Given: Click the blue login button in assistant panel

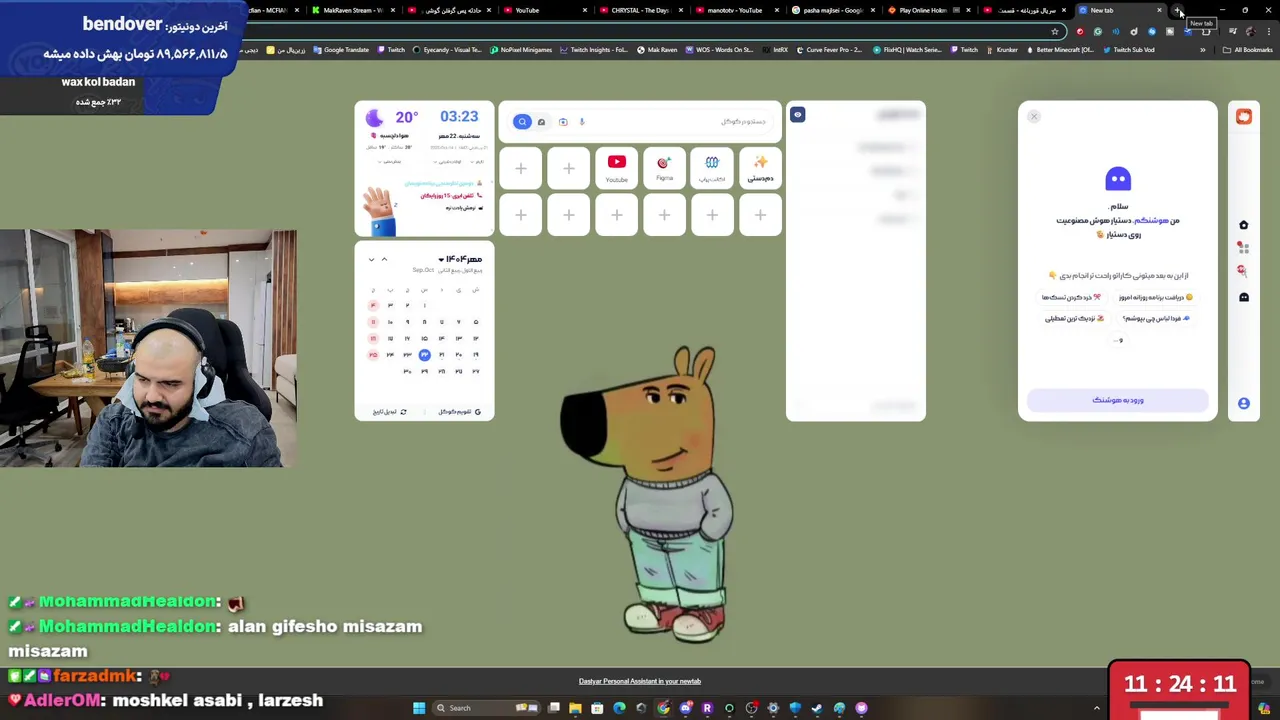Looking at the screenshot, I should coord(1118,400).
